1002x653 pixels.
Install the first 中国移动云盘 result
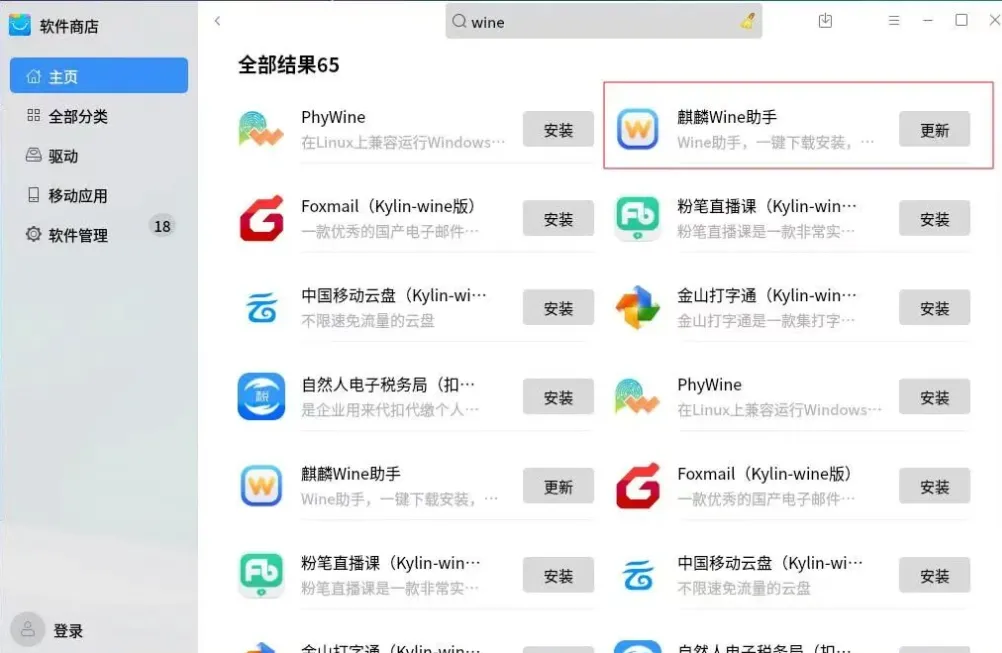pyautogui.click(x=558, y=309)
